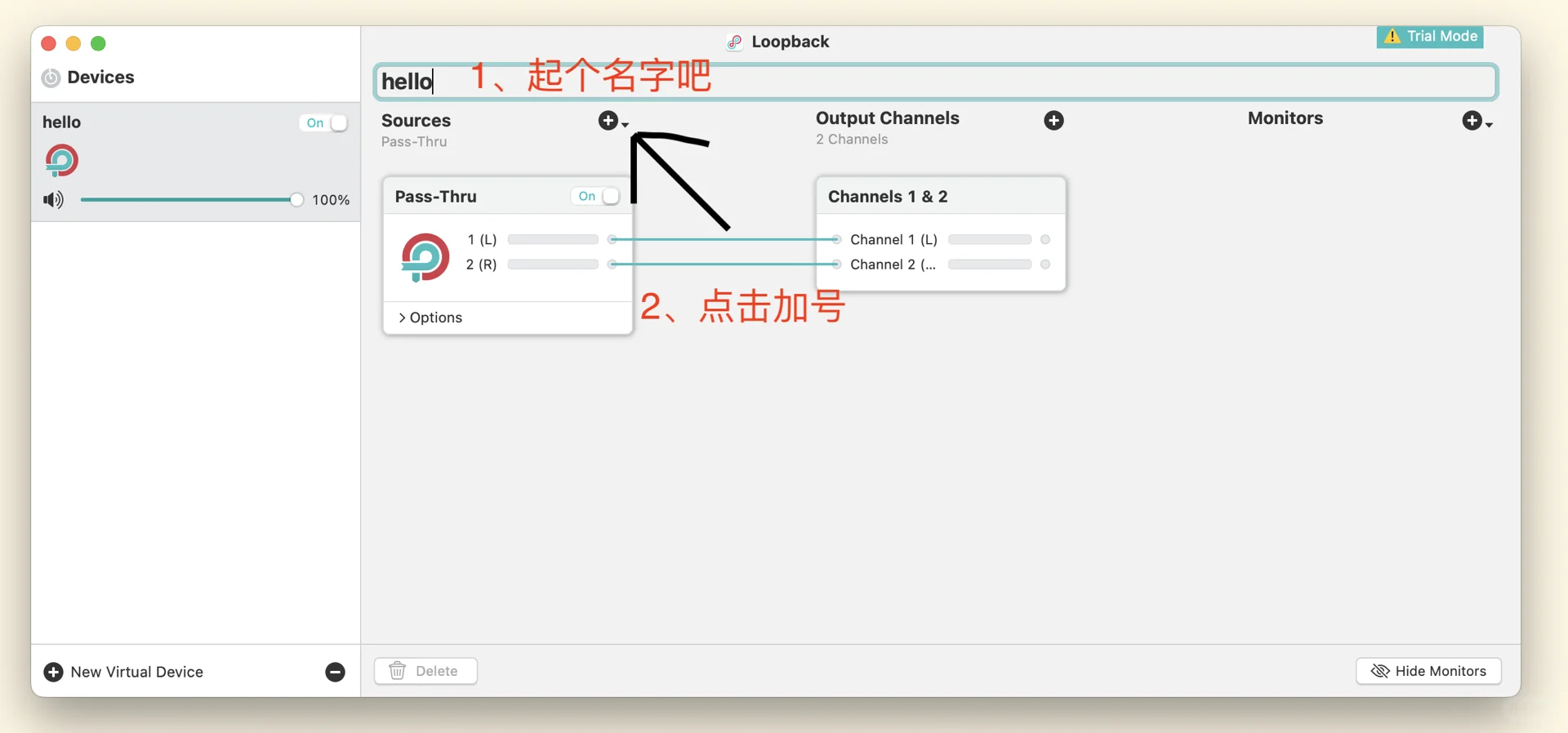Click the New Virtual Device label
The width and height of the screenshot is (1568, 733).
point(137,672)
